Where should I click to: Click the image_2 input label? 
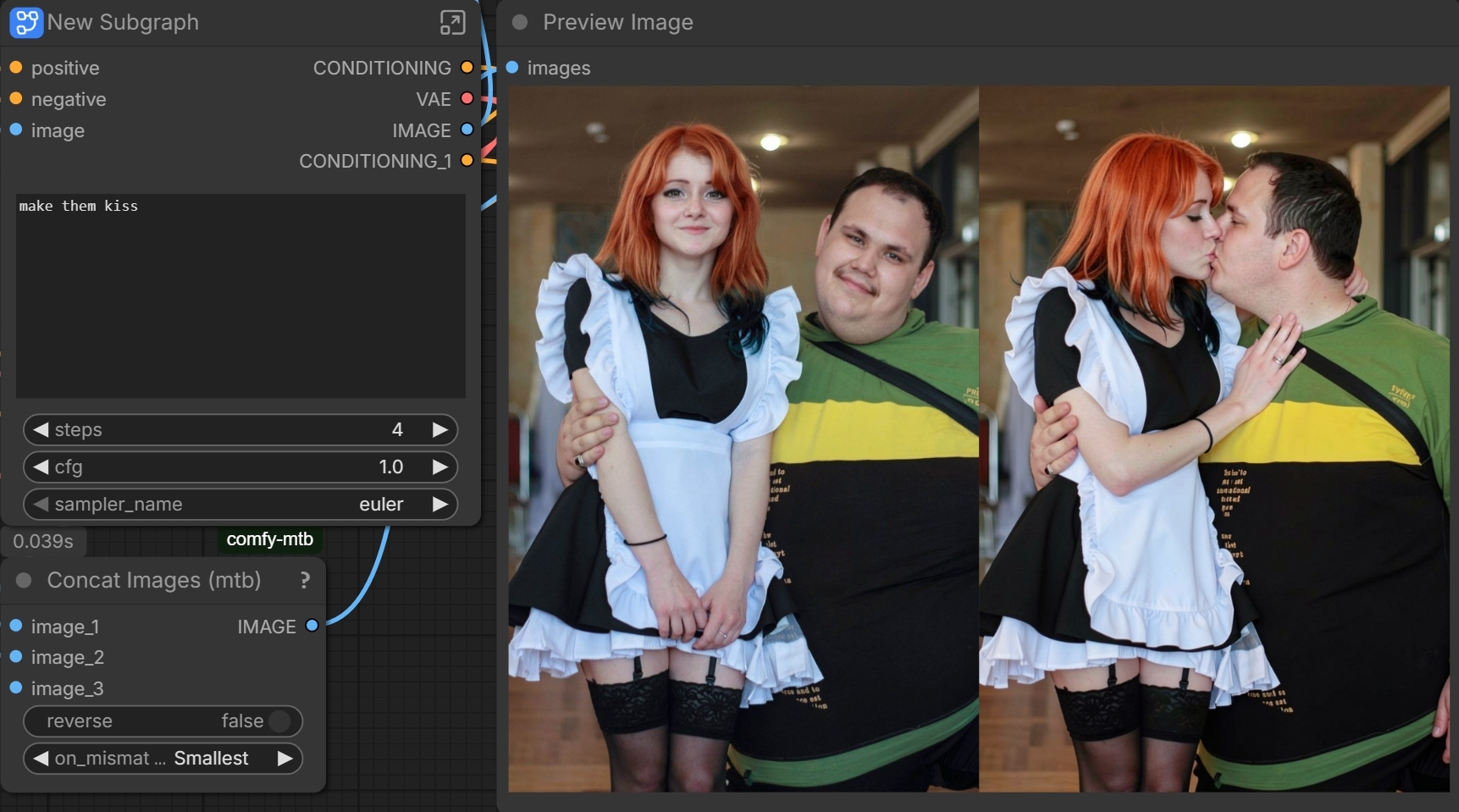(x=68, y=657)
